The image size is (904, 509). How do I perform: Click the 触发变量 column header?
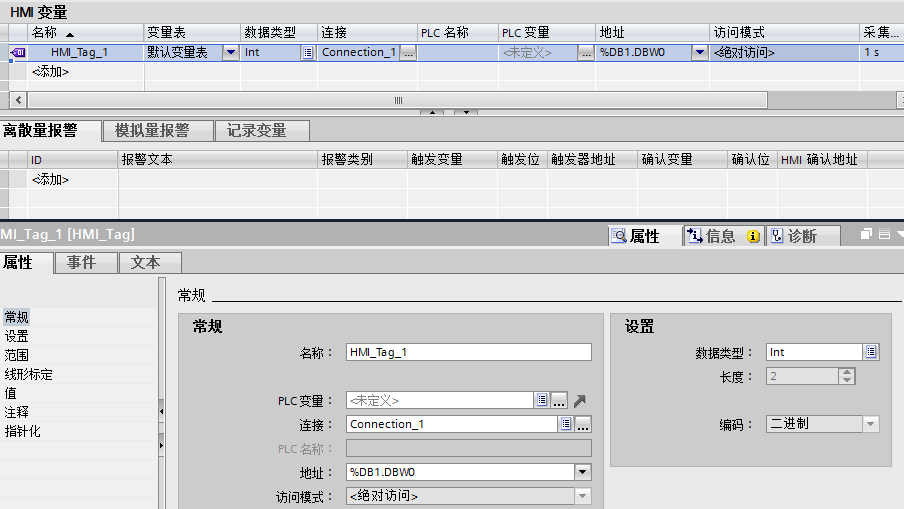pos(452,160)
